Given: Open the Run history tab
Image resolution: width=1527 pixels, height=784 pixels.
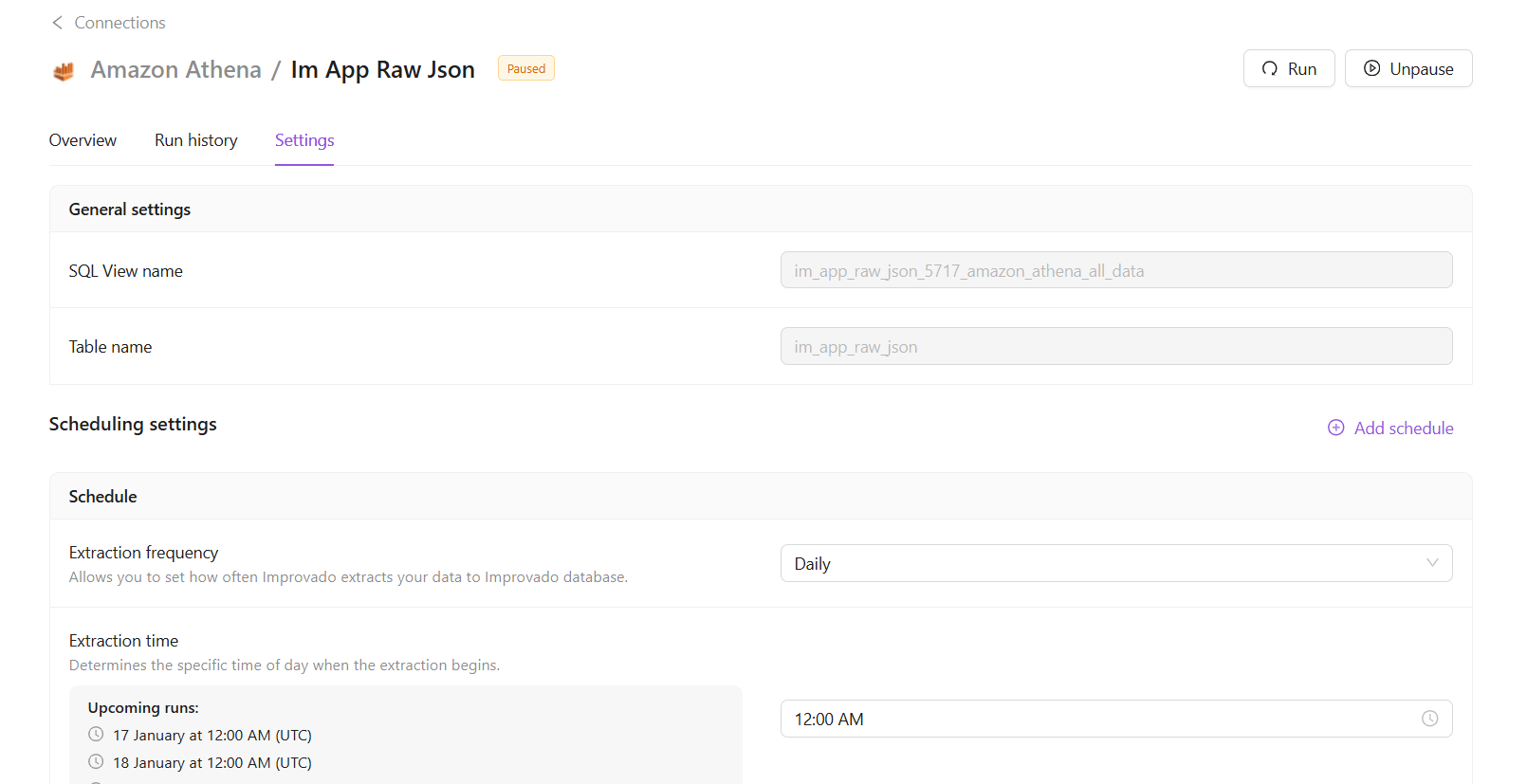Looking at the screenshot, I should (x=195, y=140).
